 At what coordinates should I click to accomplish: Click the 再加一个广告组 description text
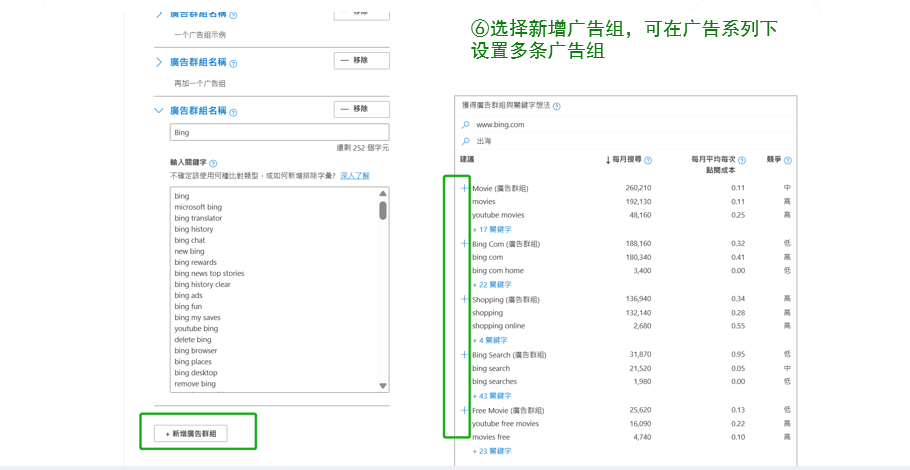point(200,84)
